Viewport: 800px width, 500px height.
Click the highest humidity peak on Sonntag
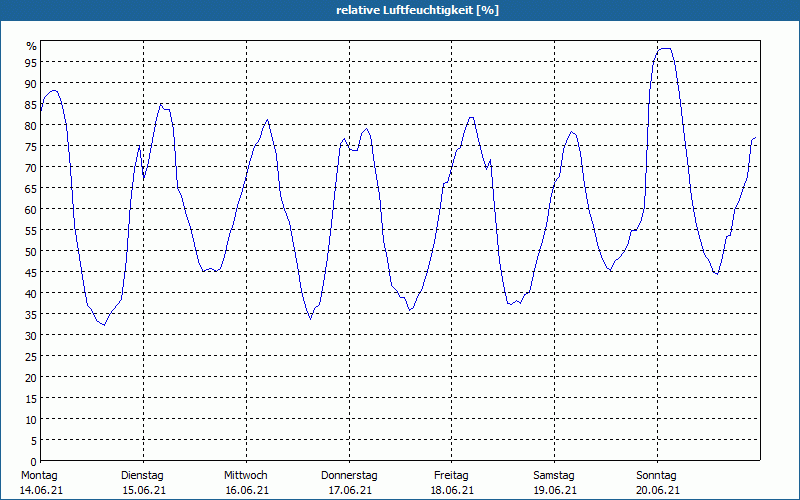coord(664,48)
